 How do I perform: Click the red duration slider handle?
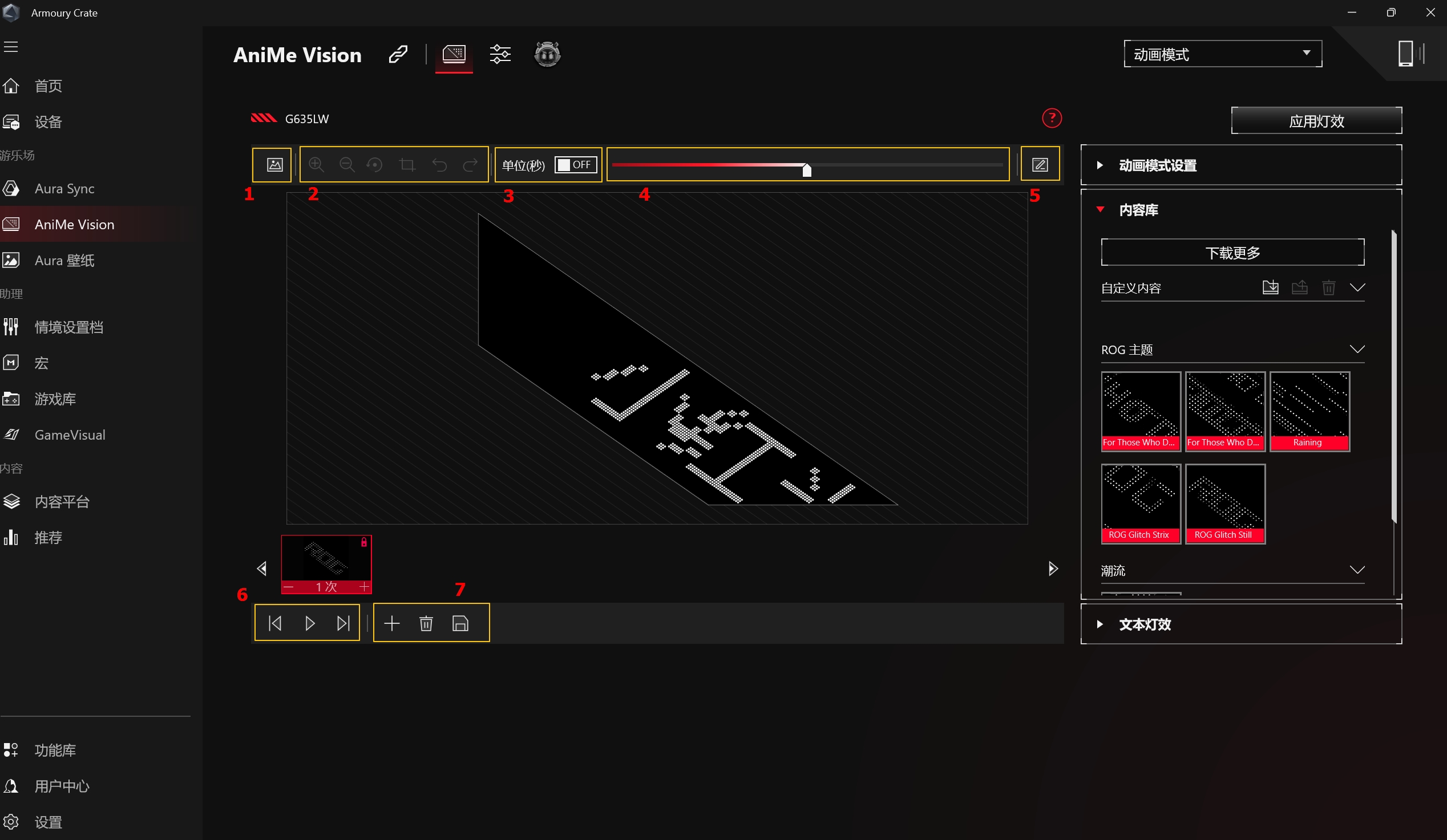point(807,170)
